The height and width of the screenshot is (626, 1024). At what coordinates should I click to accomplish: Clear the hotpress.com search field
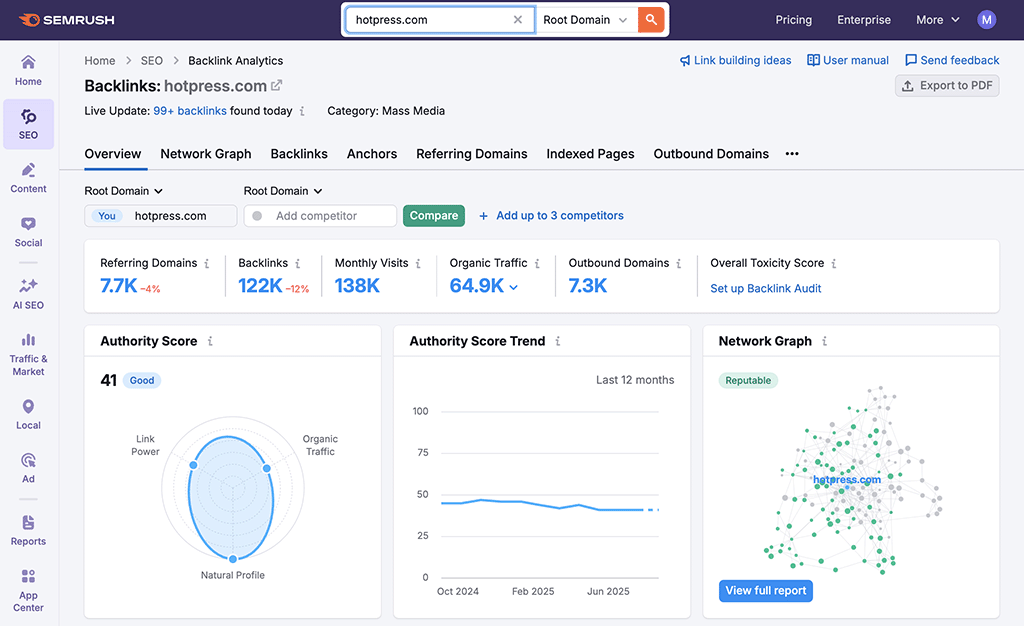518,20
